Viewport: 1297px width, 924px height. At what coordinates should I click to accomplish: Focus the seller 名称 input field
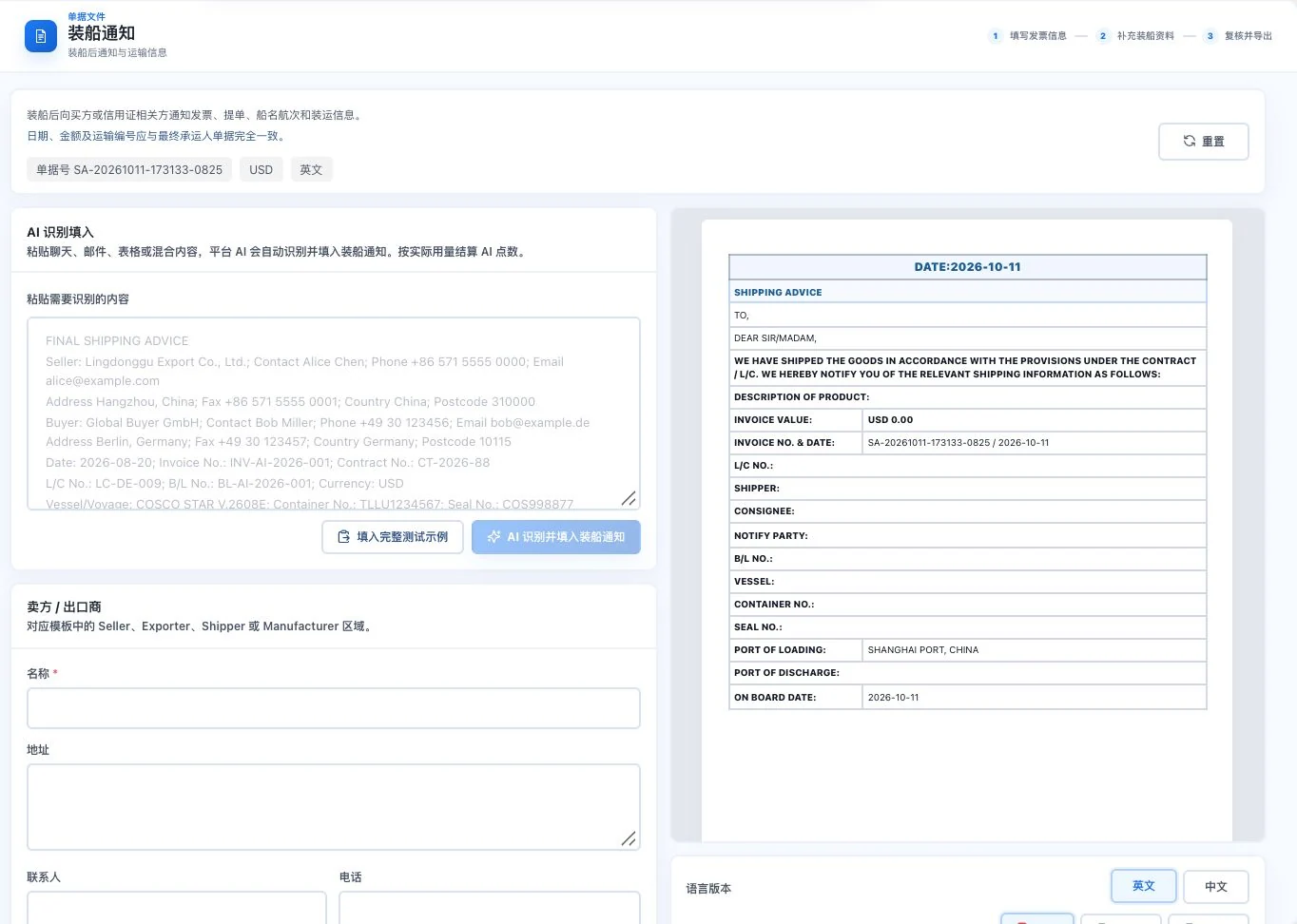click(x=334, y=708)
